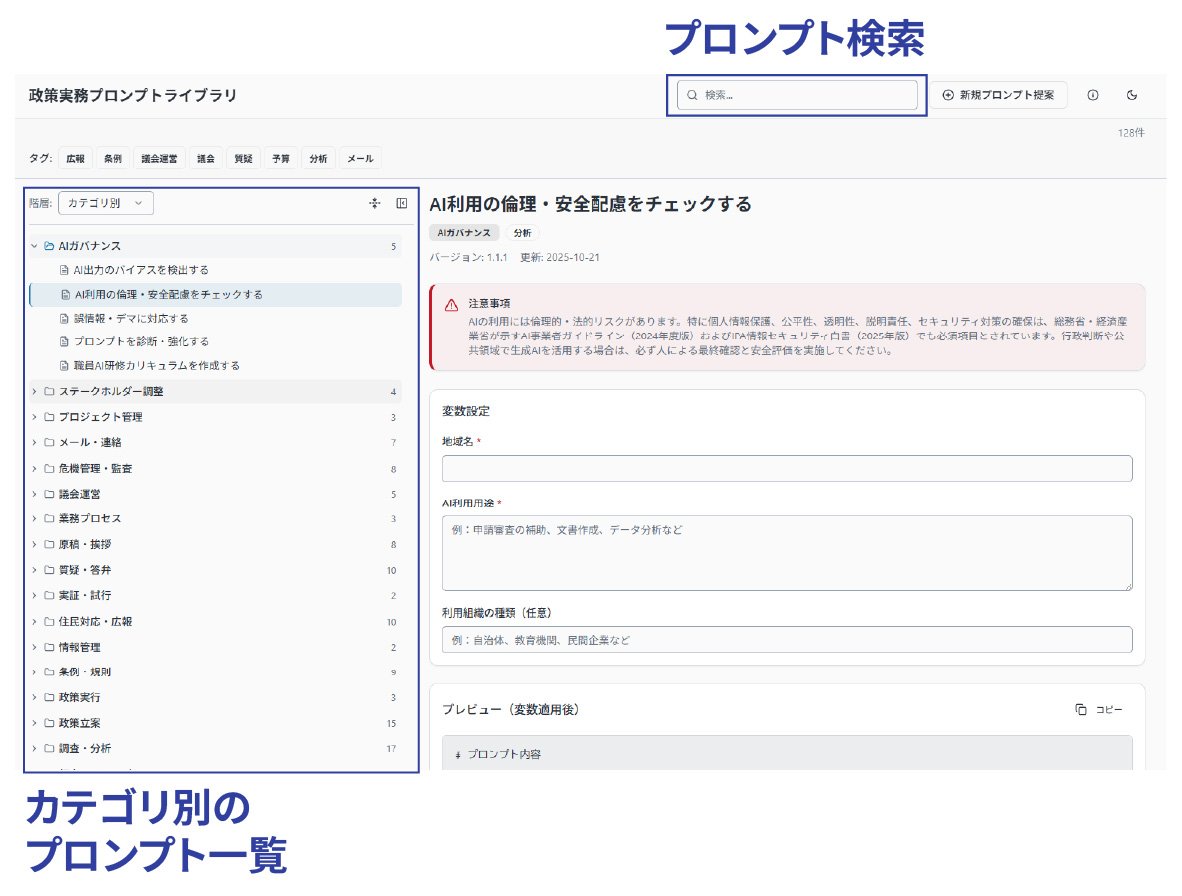Collapse the AIガバナンス category
Image resolution: width=1182 pixels, height=896 pixels.
tap(34, 246)
